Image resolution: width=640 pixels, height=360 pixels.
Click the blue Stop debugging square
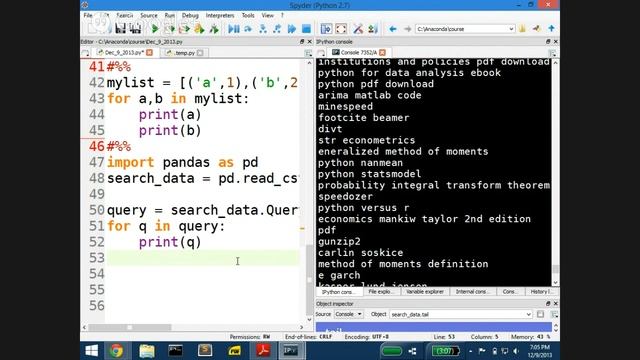coord(306,29)
